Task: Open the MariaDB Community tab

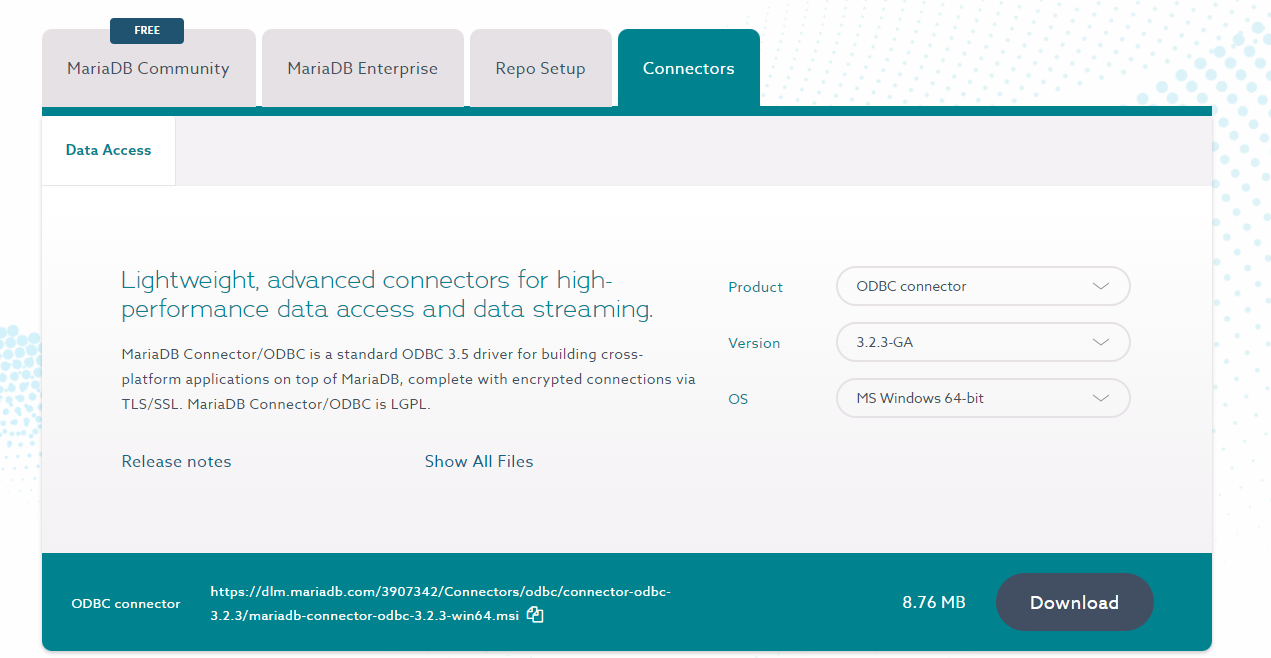Action: coord(148,68)
